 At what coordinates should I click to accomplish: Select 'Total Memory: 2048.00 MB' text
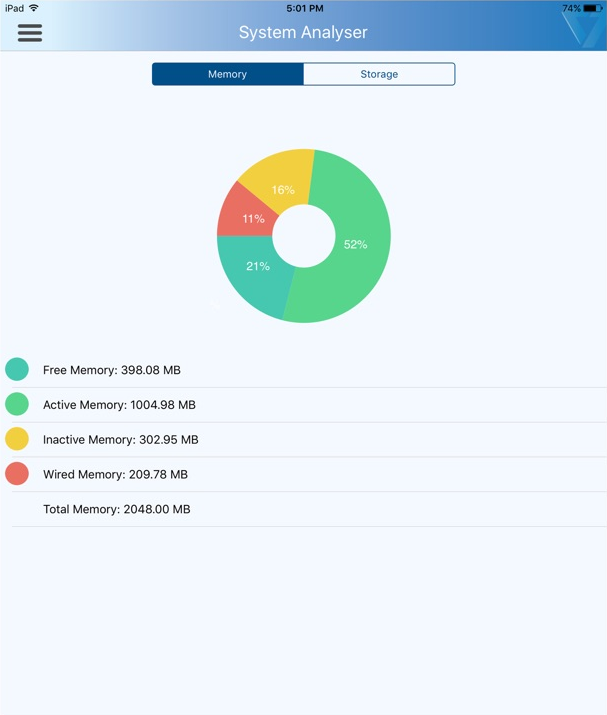pos(117,509)
